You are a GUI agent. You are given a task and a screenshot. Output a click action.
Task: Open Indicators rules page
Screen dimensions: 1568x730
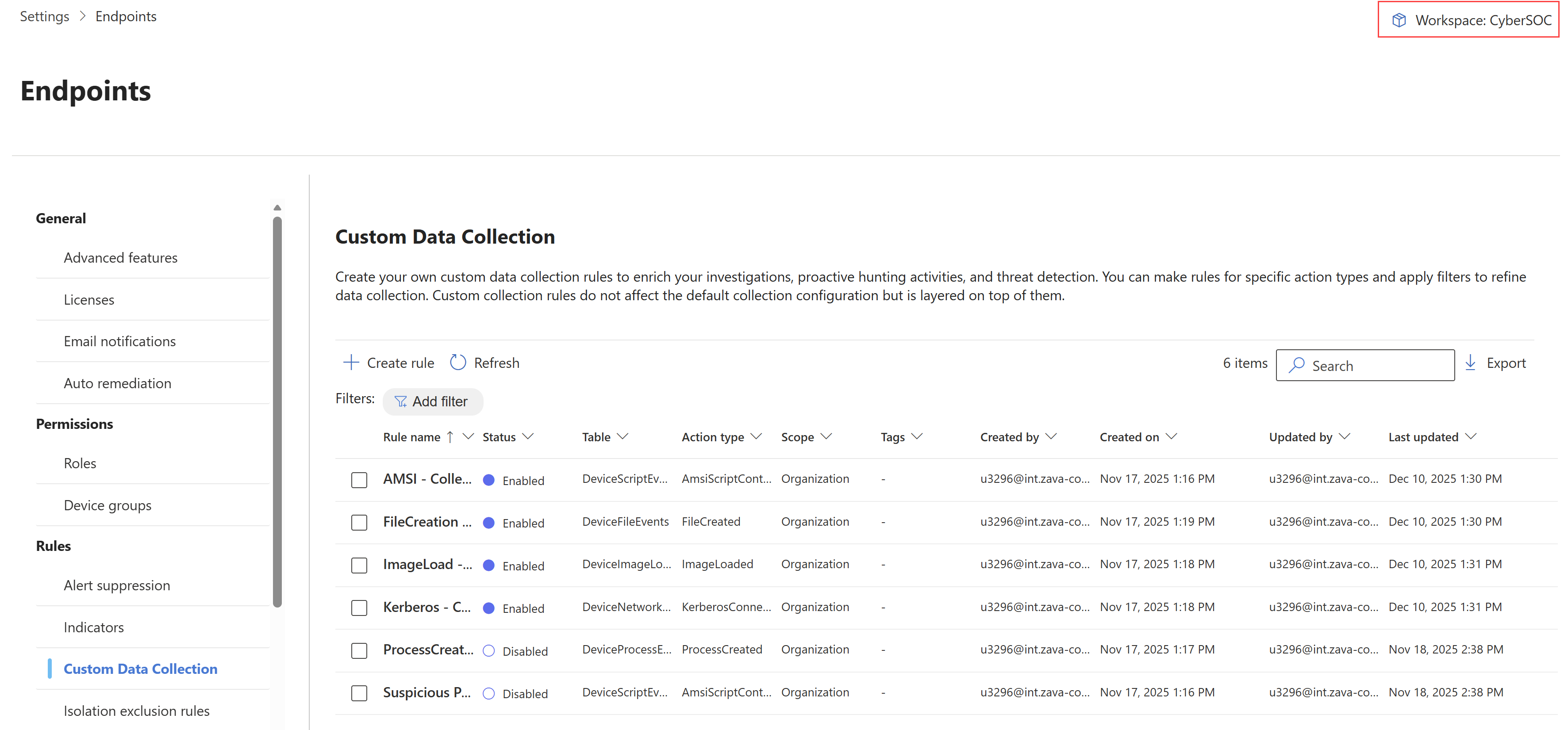(x=94, y=627)
